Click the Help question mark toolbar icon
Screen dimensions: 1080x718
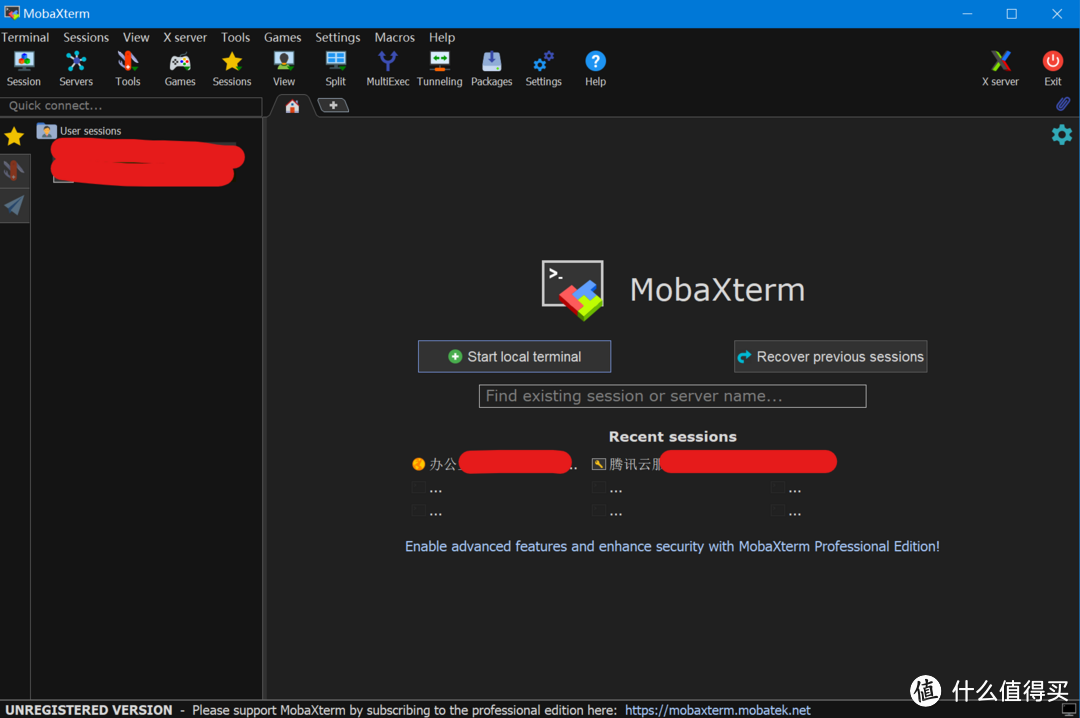[x=596, y=69]
